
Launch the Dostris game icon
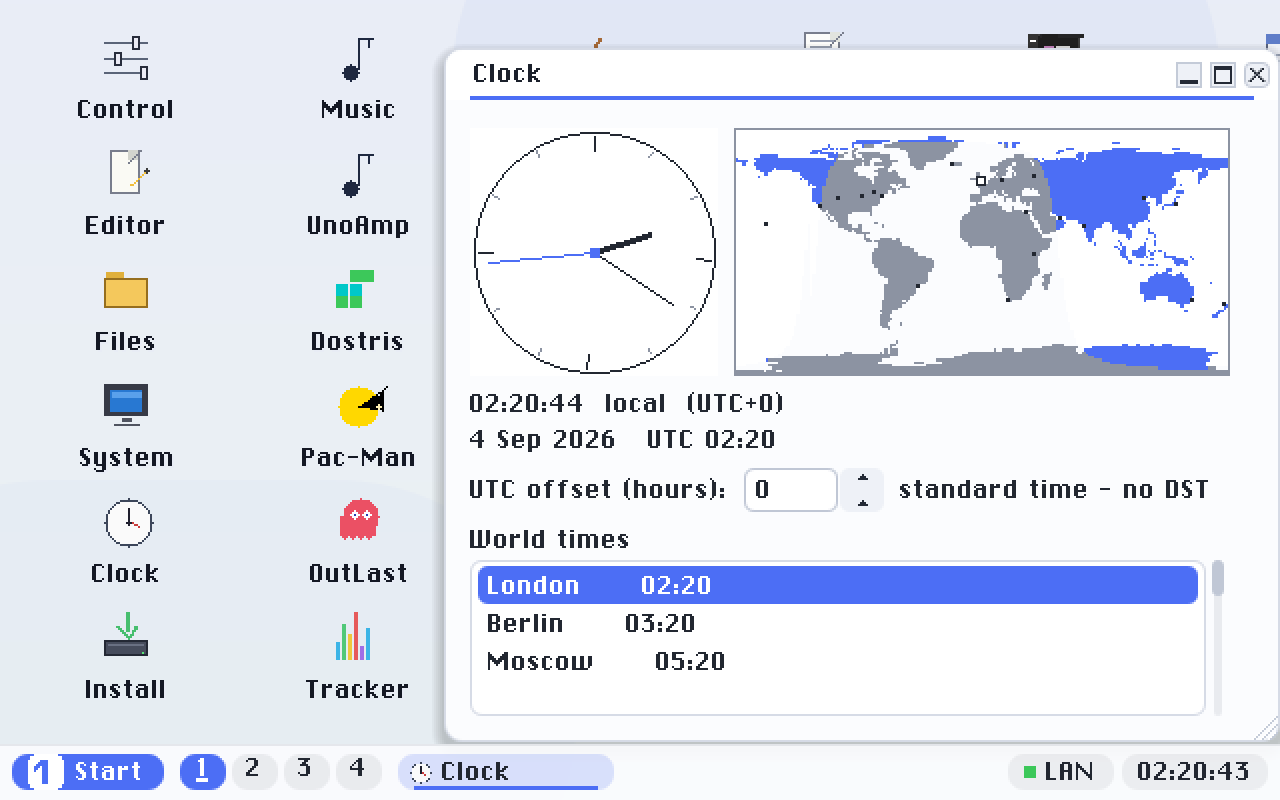point(357,312)
